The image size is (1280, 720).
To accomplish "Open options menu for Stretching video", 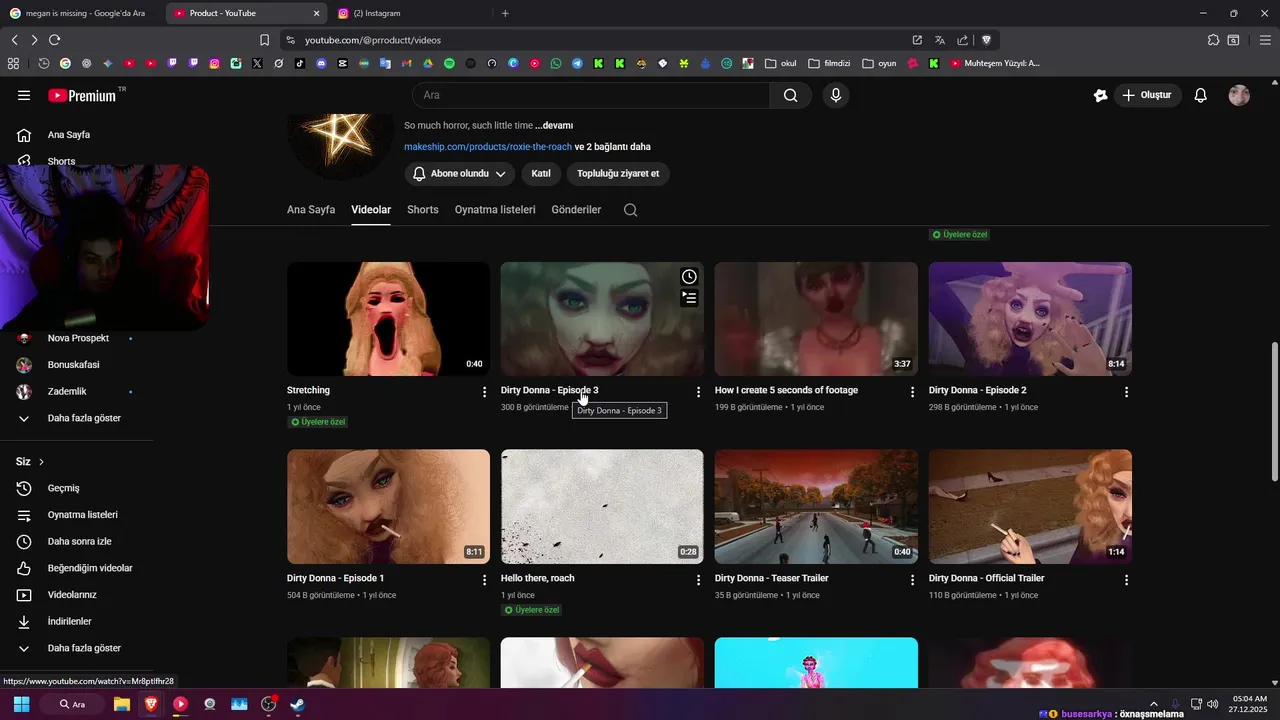I will pyautogui.click(x=484, y=392).
